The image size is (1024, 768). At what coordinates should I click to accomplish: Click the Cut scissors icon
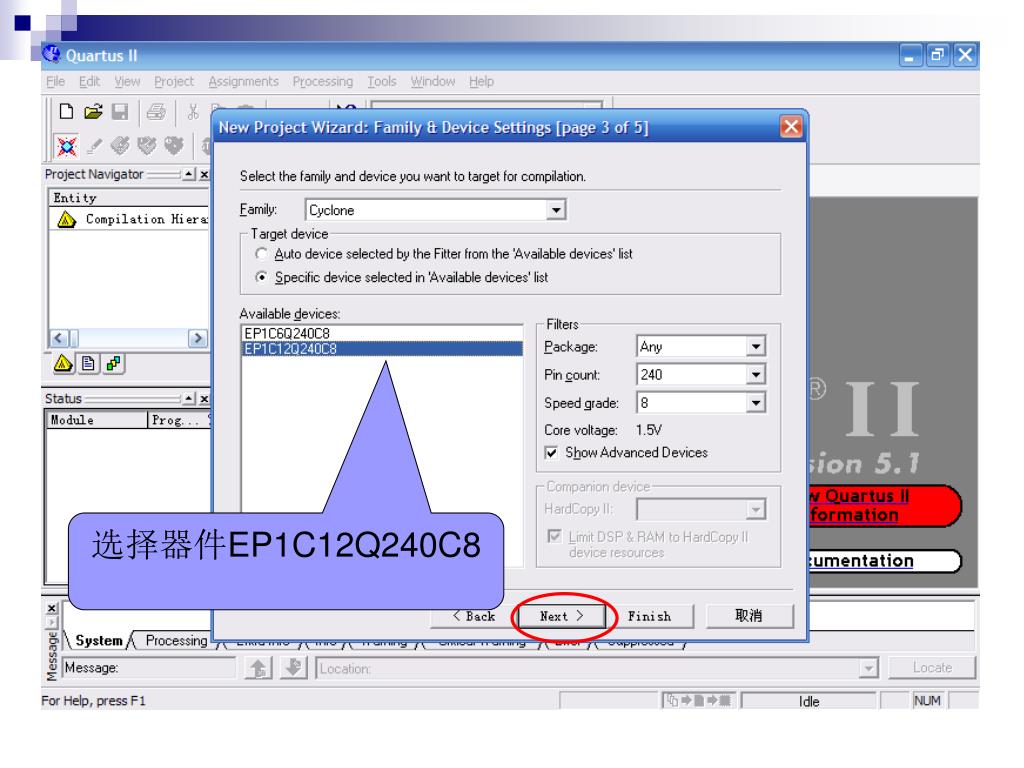coord(193,112)
